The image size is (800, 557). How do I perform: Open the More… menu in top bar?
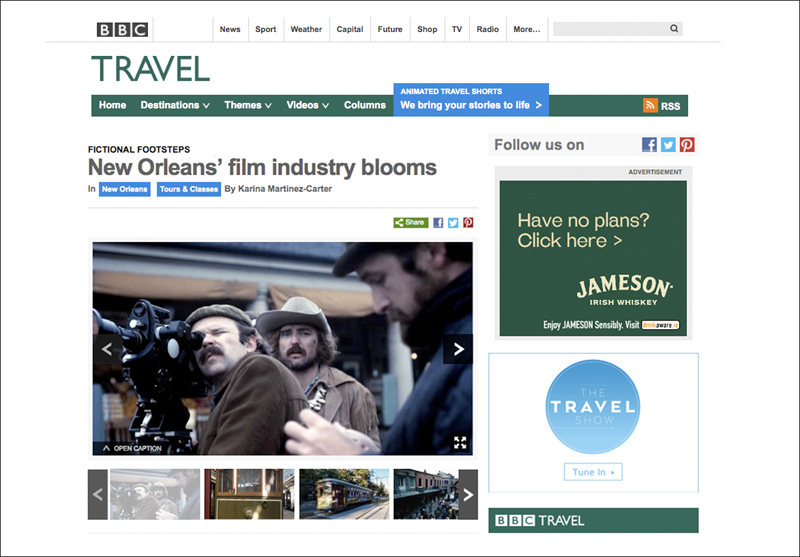(526, 29)
